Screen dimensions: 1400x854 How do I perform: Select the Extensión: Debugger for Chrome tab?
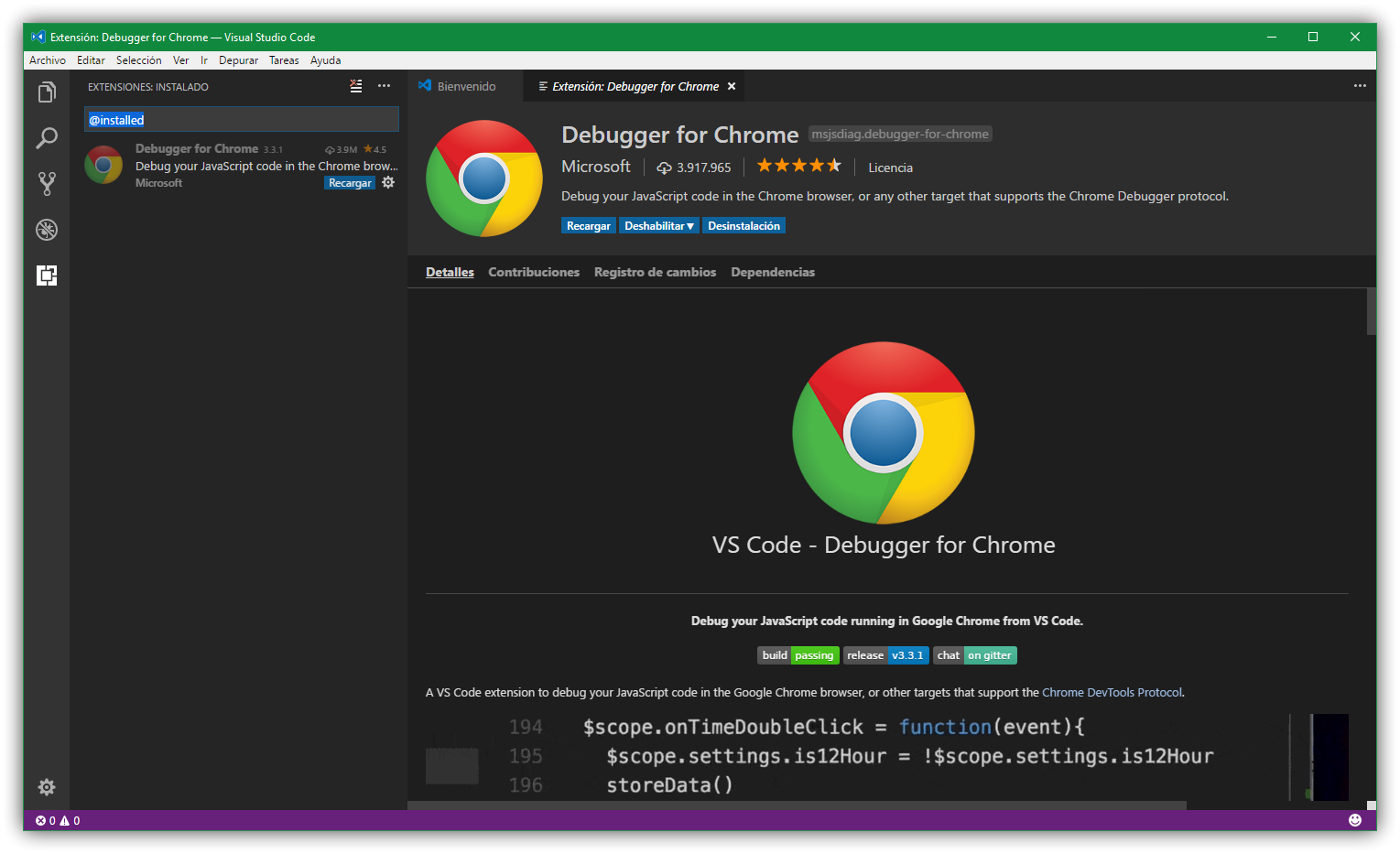[x=635, y=86]
